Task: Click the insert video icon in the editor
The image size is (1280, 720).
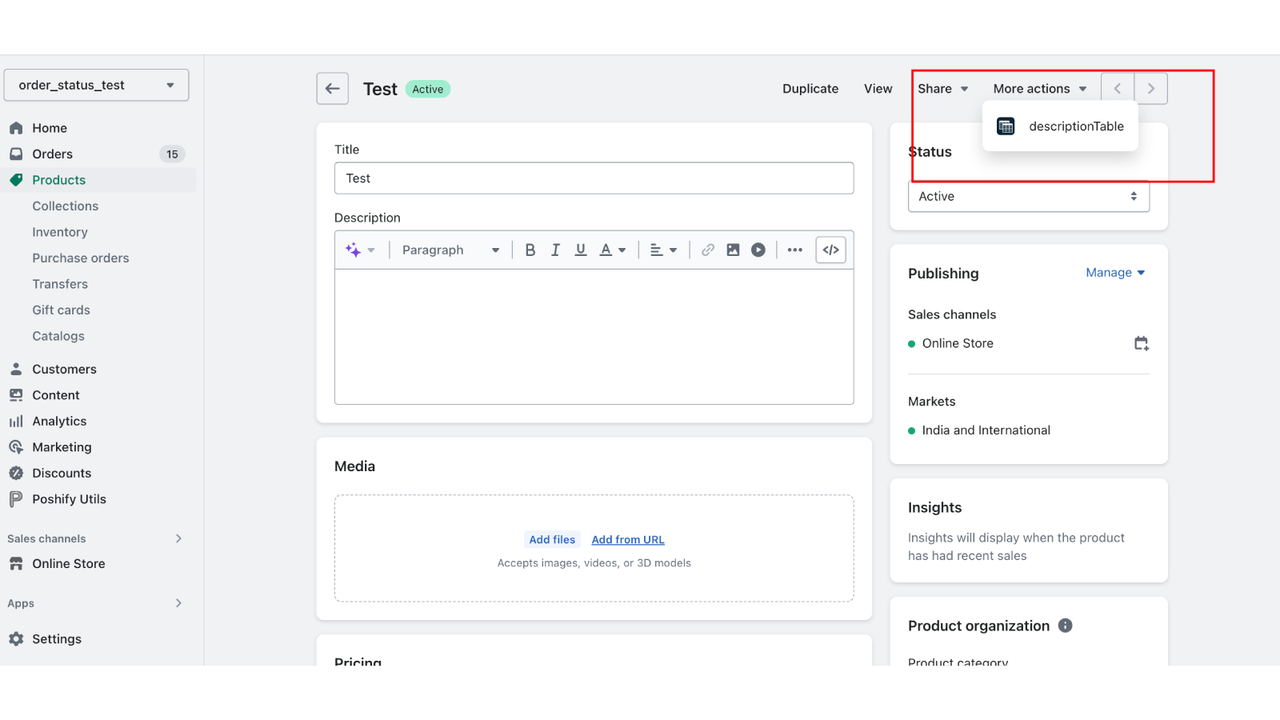Action: pos(758,249)
